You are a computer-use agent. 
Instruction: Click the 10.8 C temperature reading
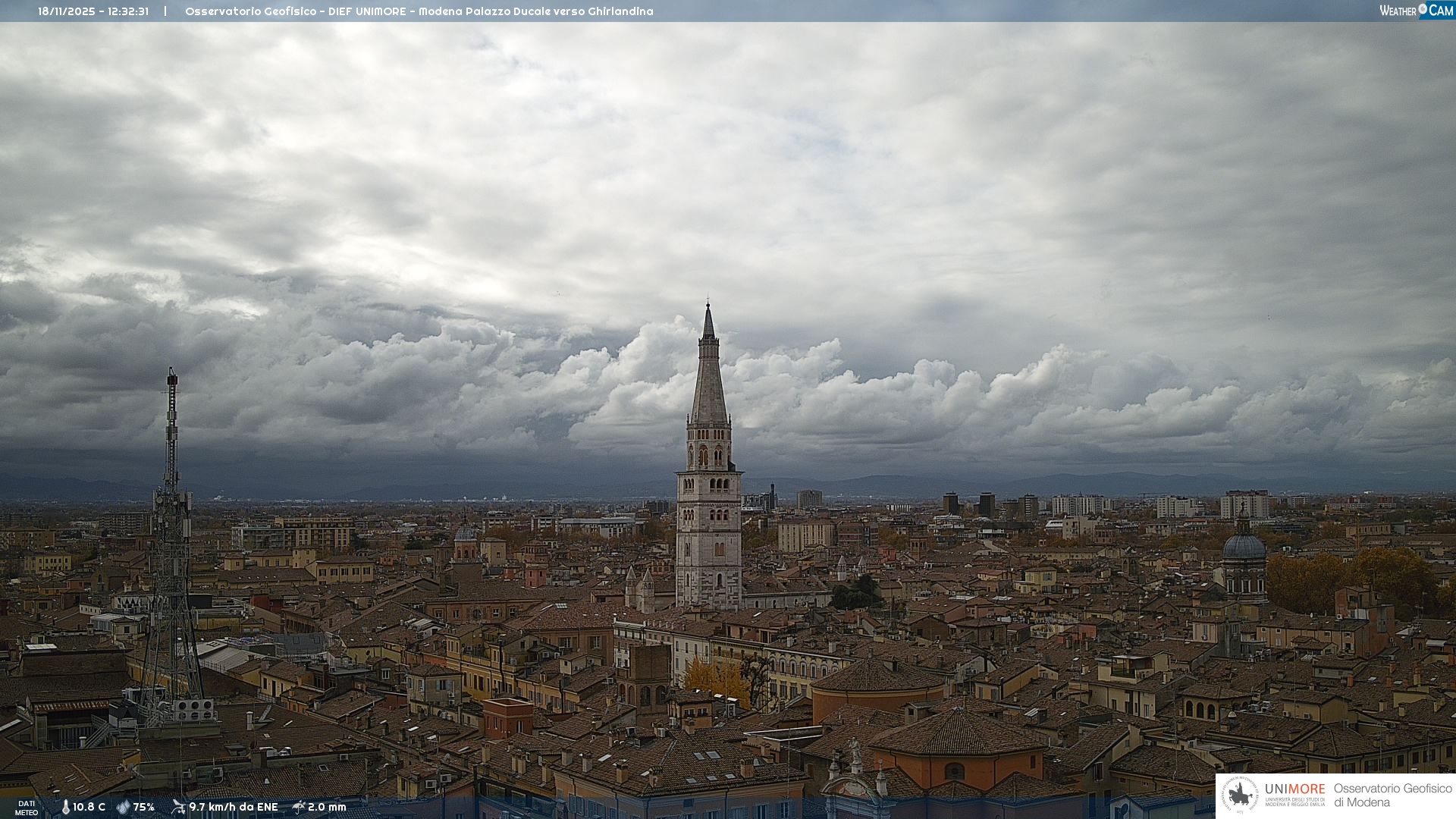tap(89, 807)
